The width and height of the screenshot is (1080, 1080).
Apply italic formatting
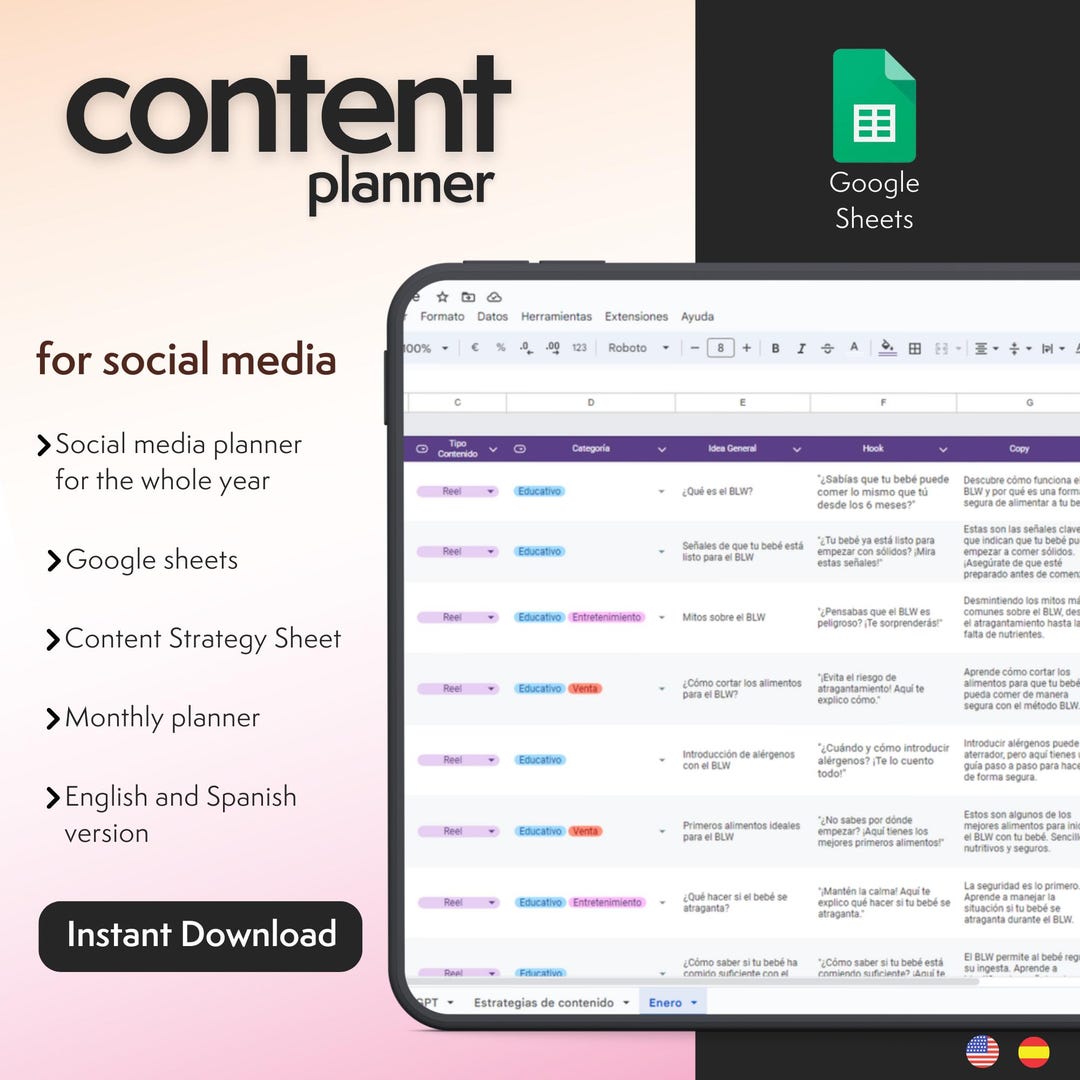point(800,348)
